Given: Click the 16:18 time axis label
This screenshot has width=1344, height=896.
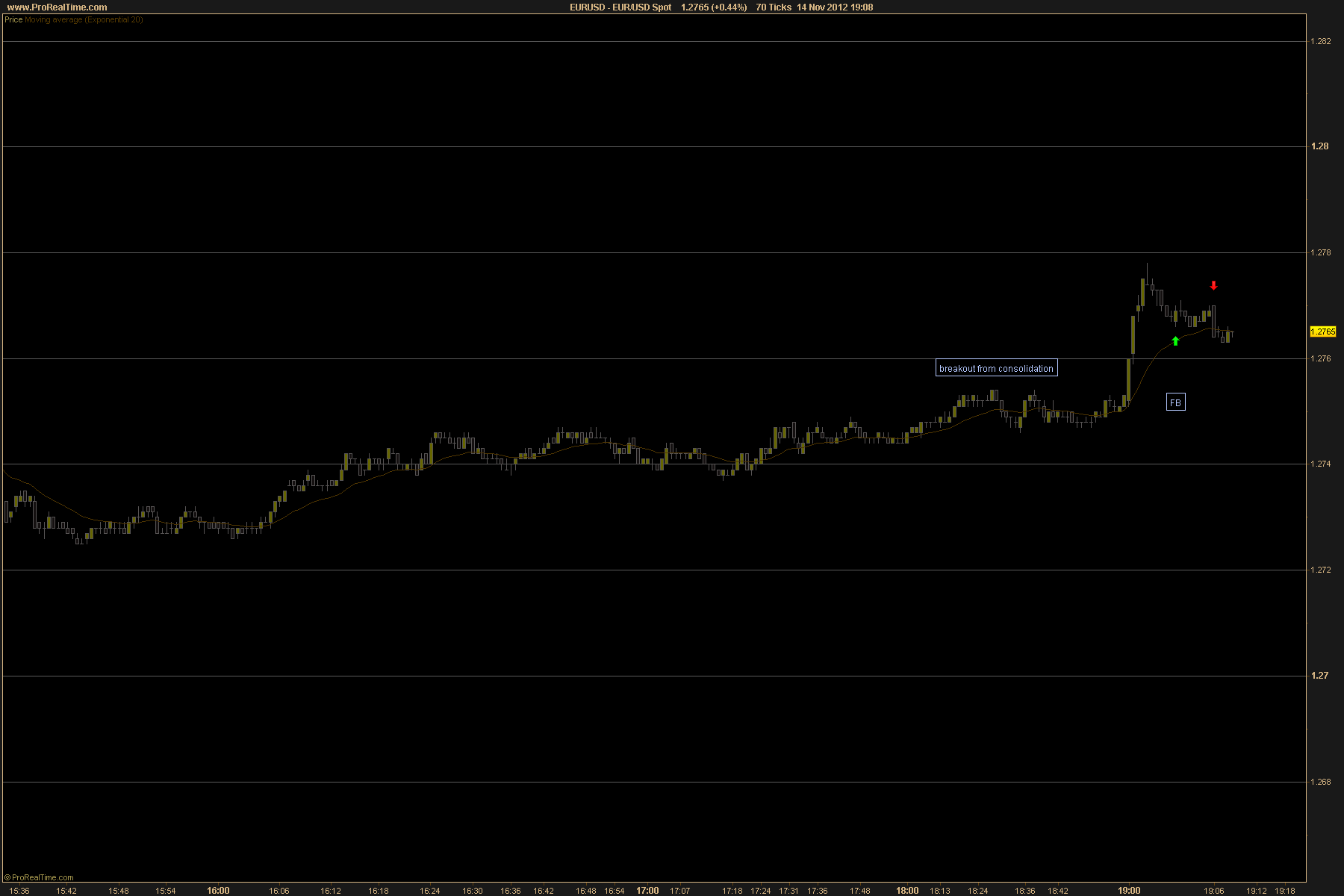Looking at the screenshot, I should 379,891.
